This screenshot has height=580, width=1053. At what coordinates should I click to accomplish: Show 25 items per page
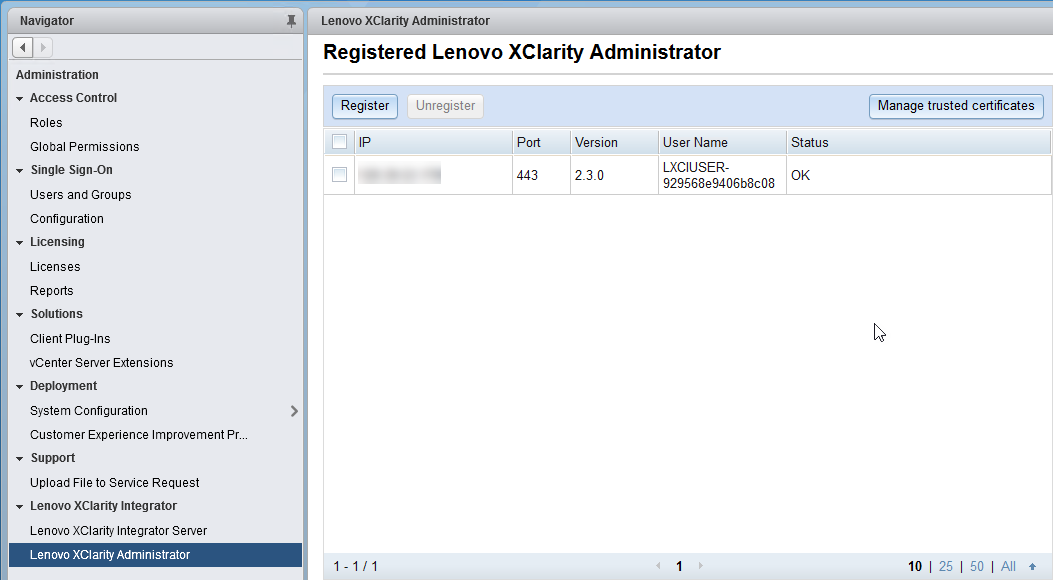(945, 567)
